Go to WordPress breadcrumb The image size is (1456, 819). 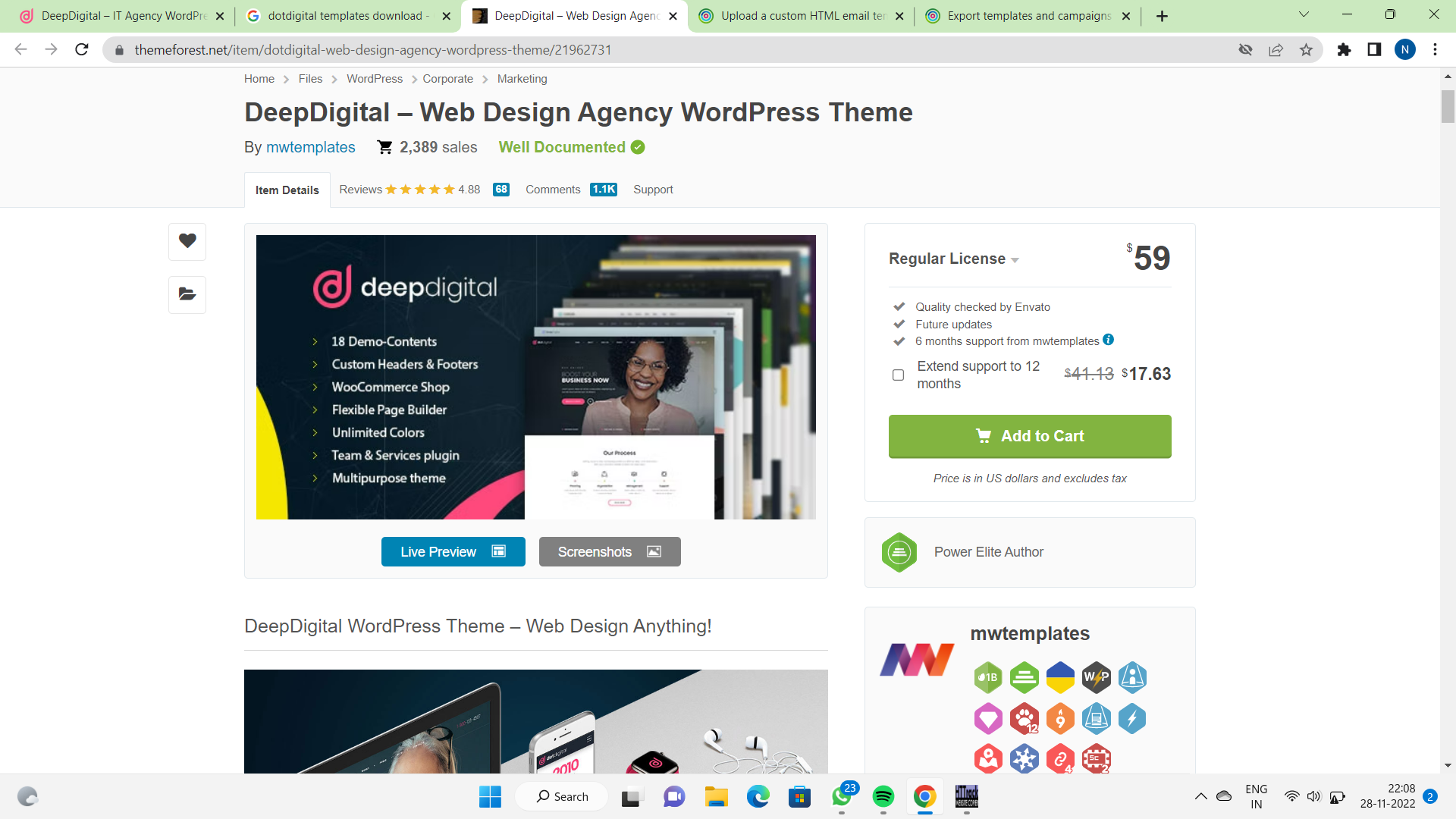[375, 79]
